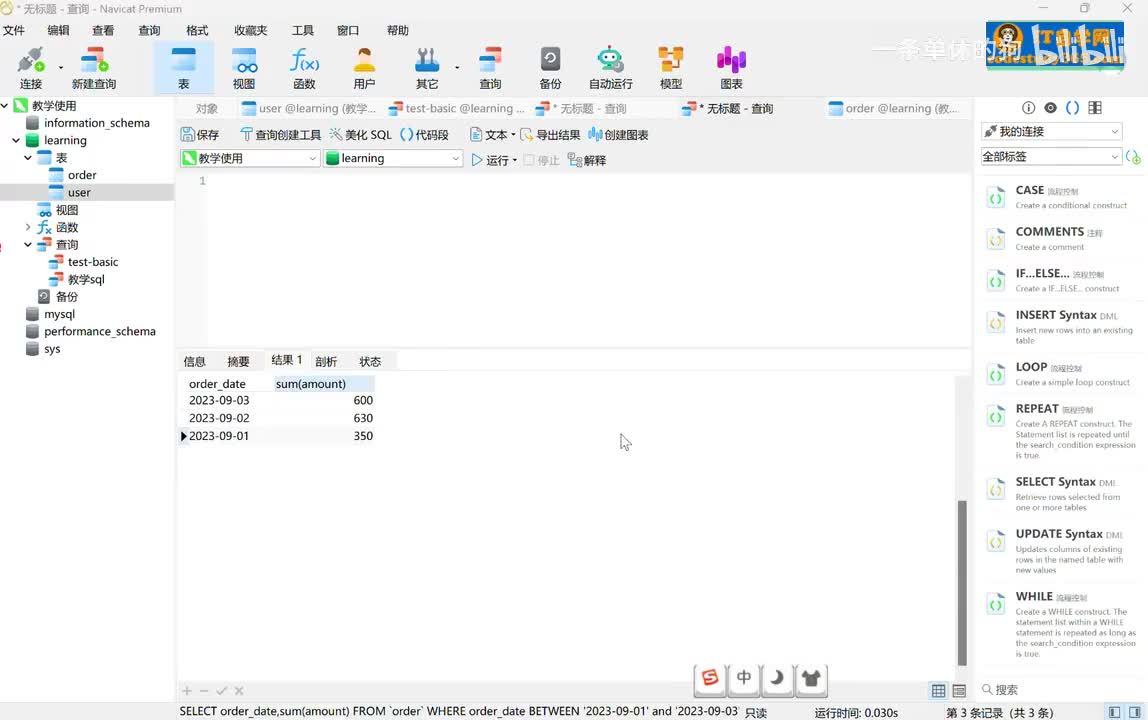
Task: Insert the SELECT Syntax snippet
Action: click(1059, 494)
